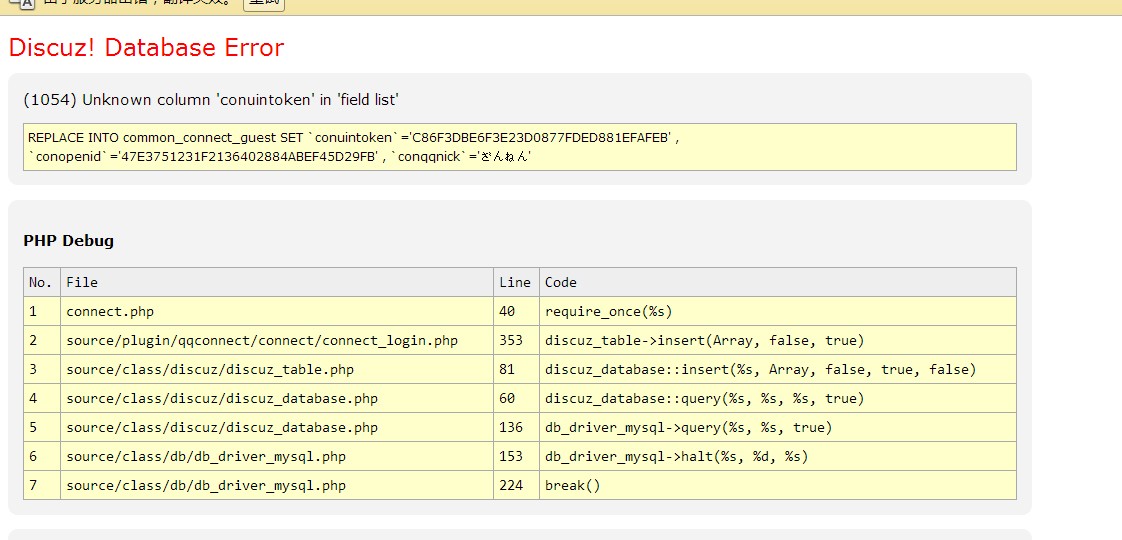This screenshot has width=1122, height=540.
Task: Click the File column header
Action: coord(82,282)
